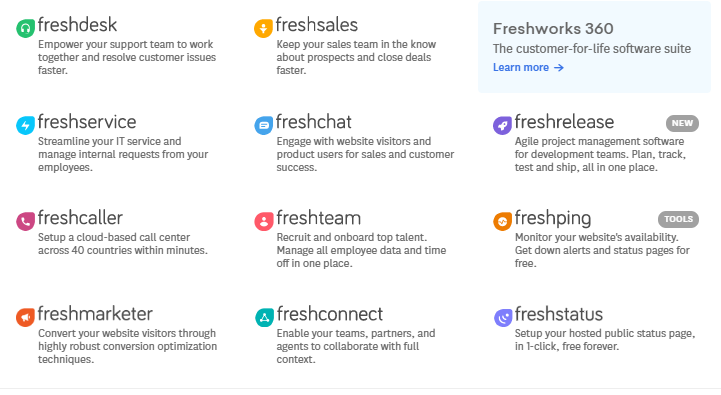The image size is (721, 395).
Task: Open the Learn more link
Action: (x=521, y=68)
